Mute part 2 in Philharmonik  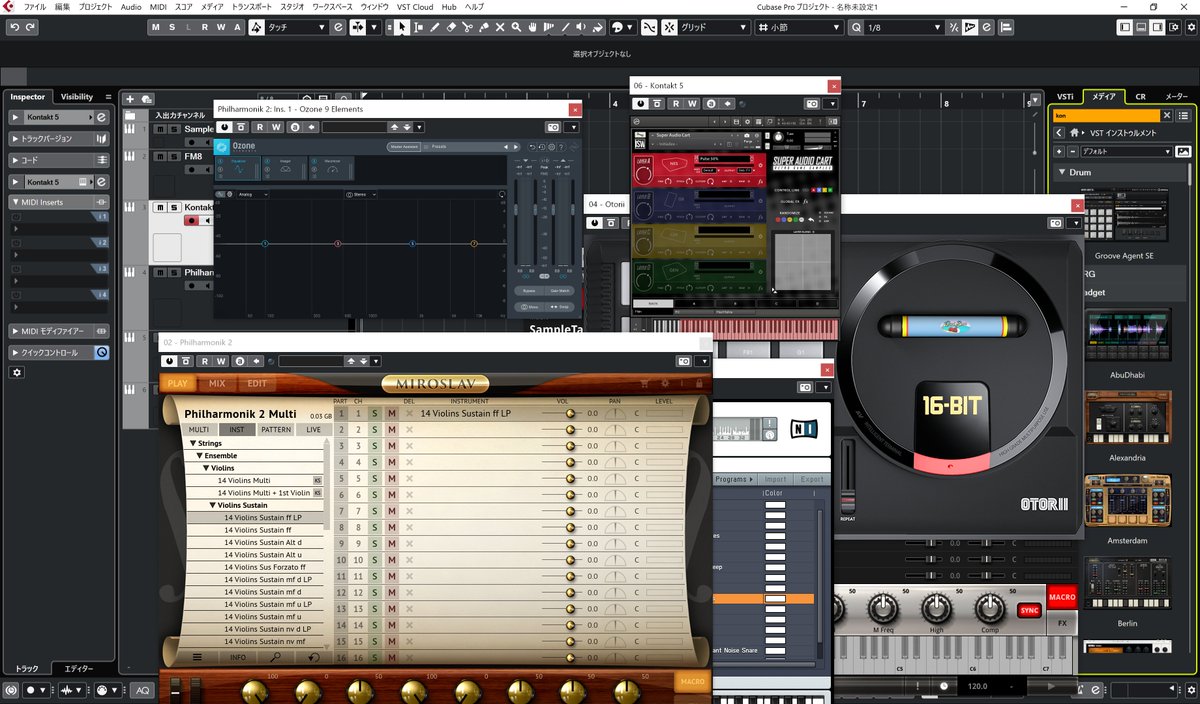click(392, 429)
